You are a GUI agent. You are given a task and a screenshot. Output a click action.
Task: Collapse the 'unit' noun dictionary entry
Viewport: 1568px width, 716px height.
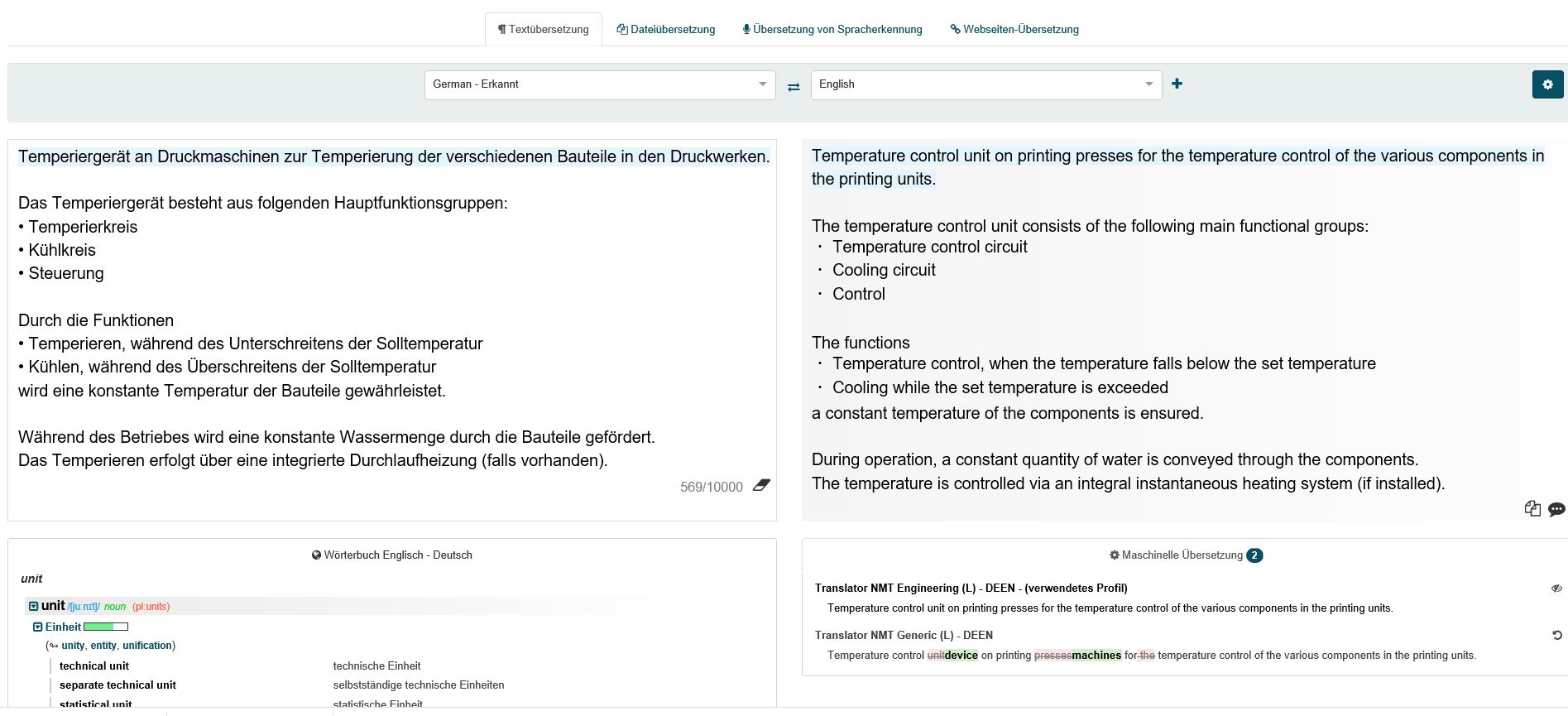coord(34,607)
